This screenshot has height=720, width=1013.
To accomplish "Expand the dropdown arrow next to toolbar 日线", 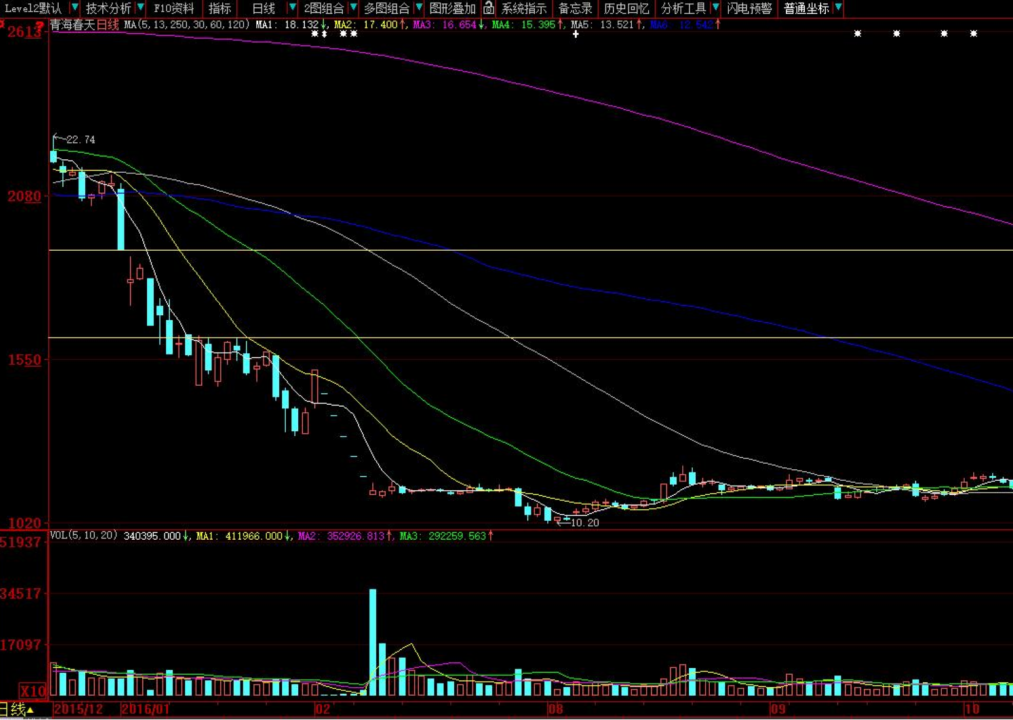I will click(x=292, y=8).
